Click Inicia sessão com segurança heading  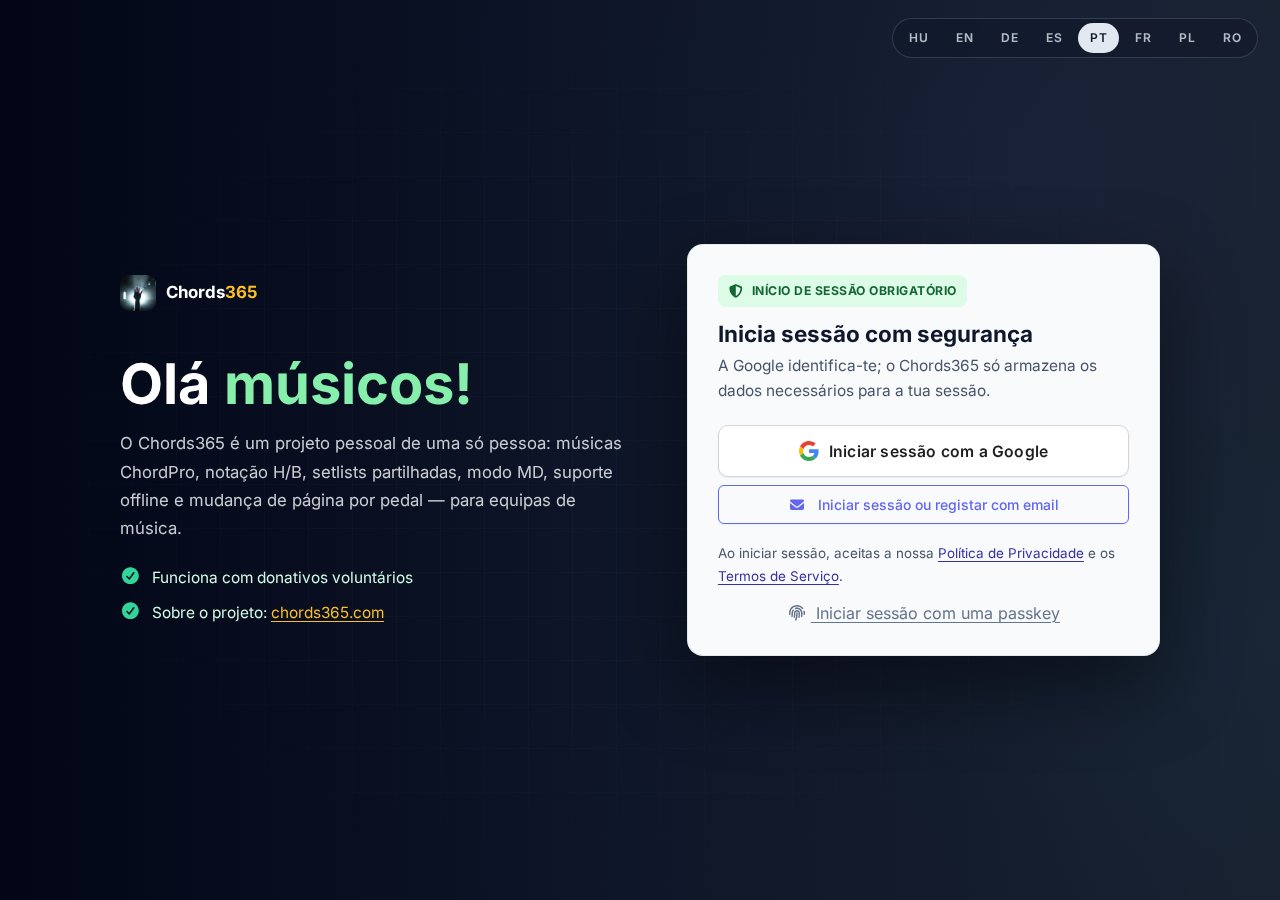[x=875, y=334]
